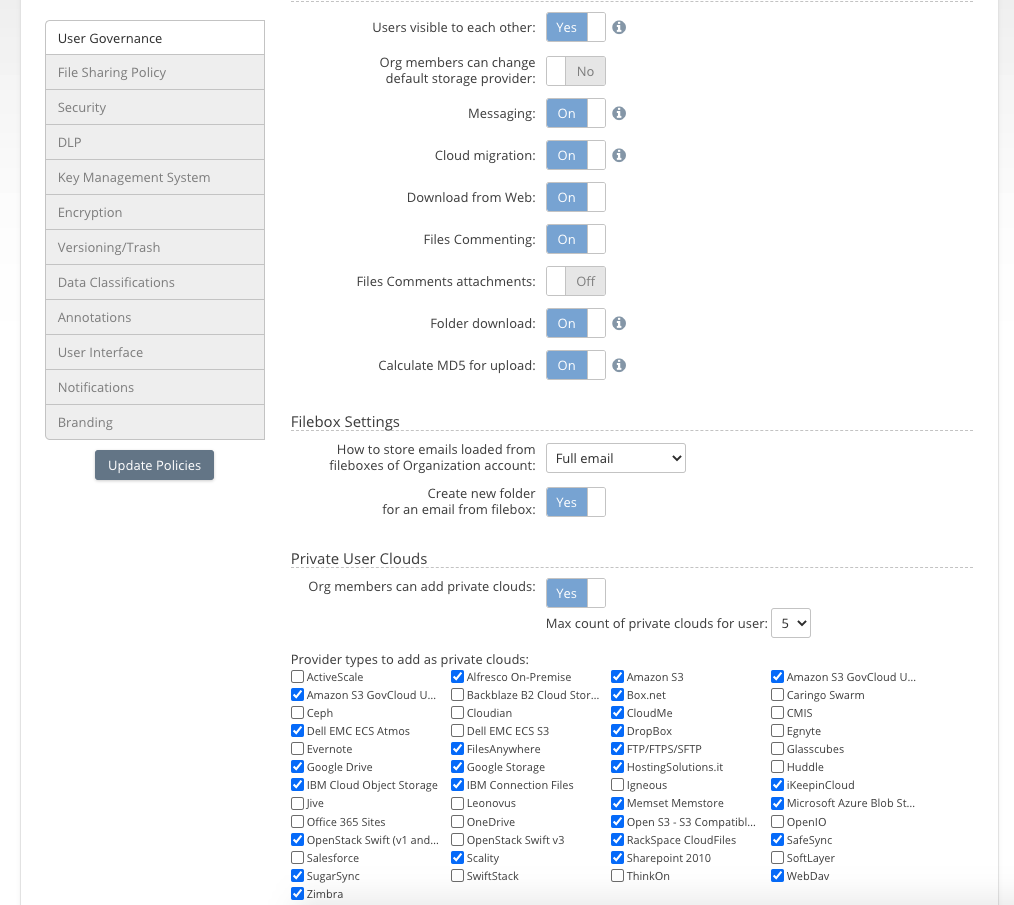Click the Update Policies button

[x=154, y=465]
